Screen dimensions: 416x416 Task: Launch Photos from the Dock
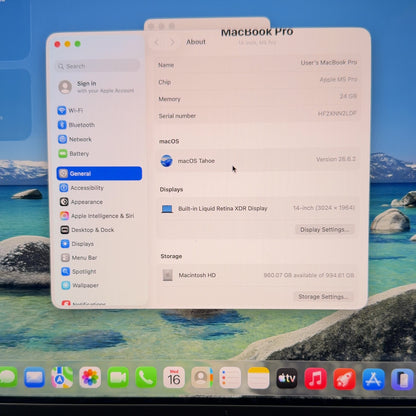coord(90,378)
